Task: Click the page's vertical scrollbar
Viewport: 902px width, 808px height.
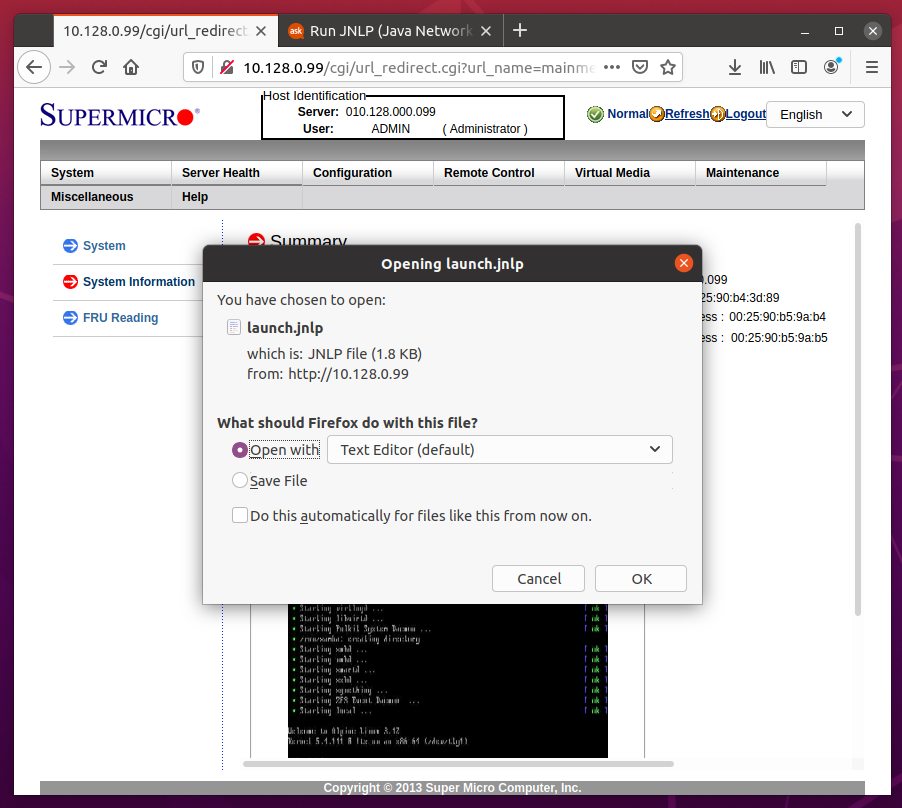Action: click(858, 420)
